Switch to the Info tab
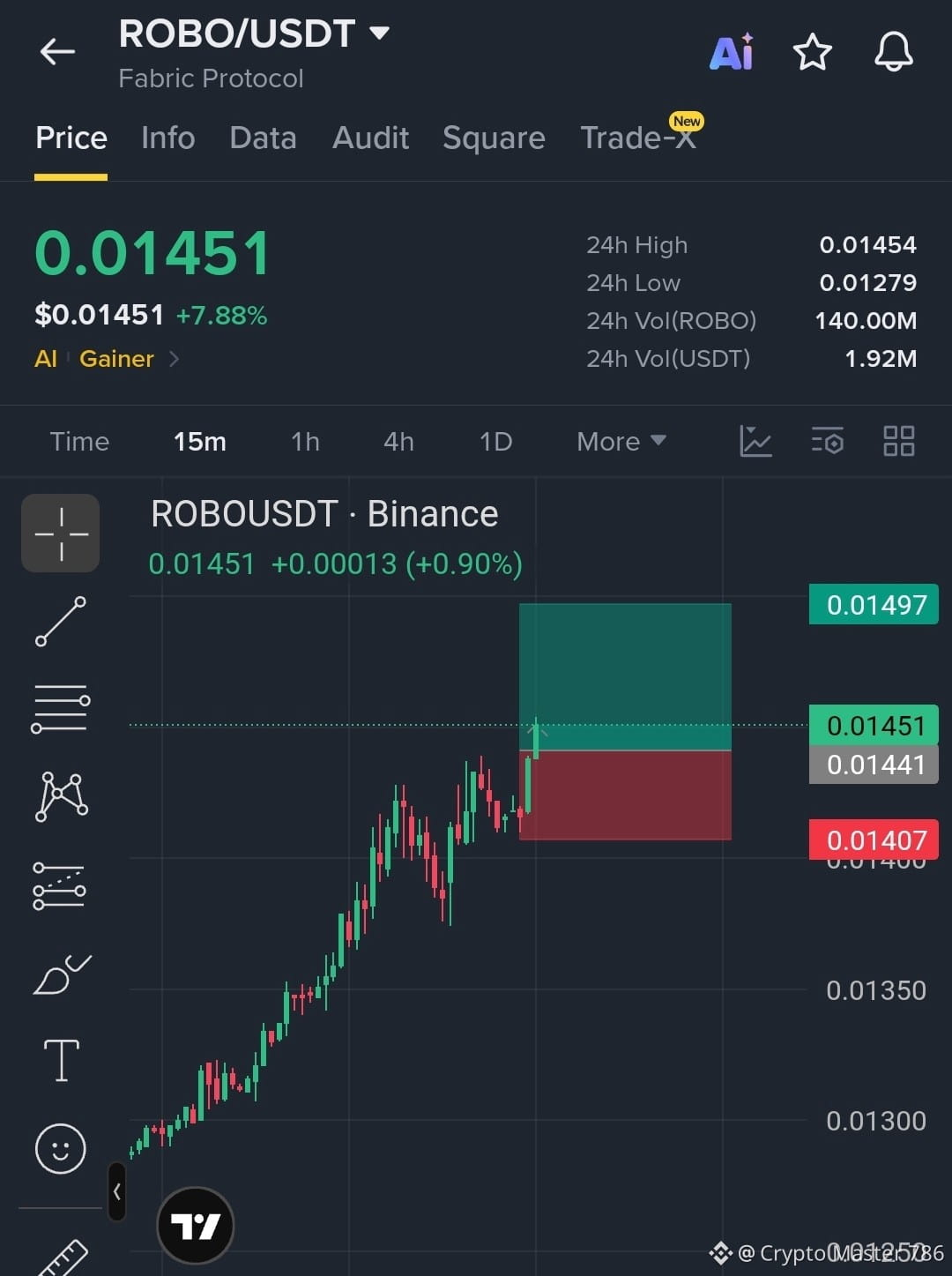This screenshot has height=1276, width=952. (x=167, y=138)
